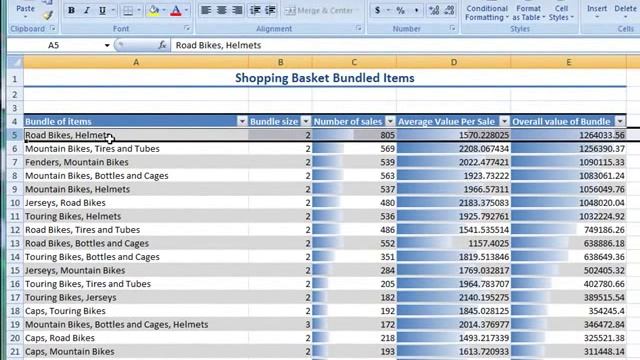Toggle underline formatting
The height and width of the screenshot is (360, 640).
click(x=102, y=10)
